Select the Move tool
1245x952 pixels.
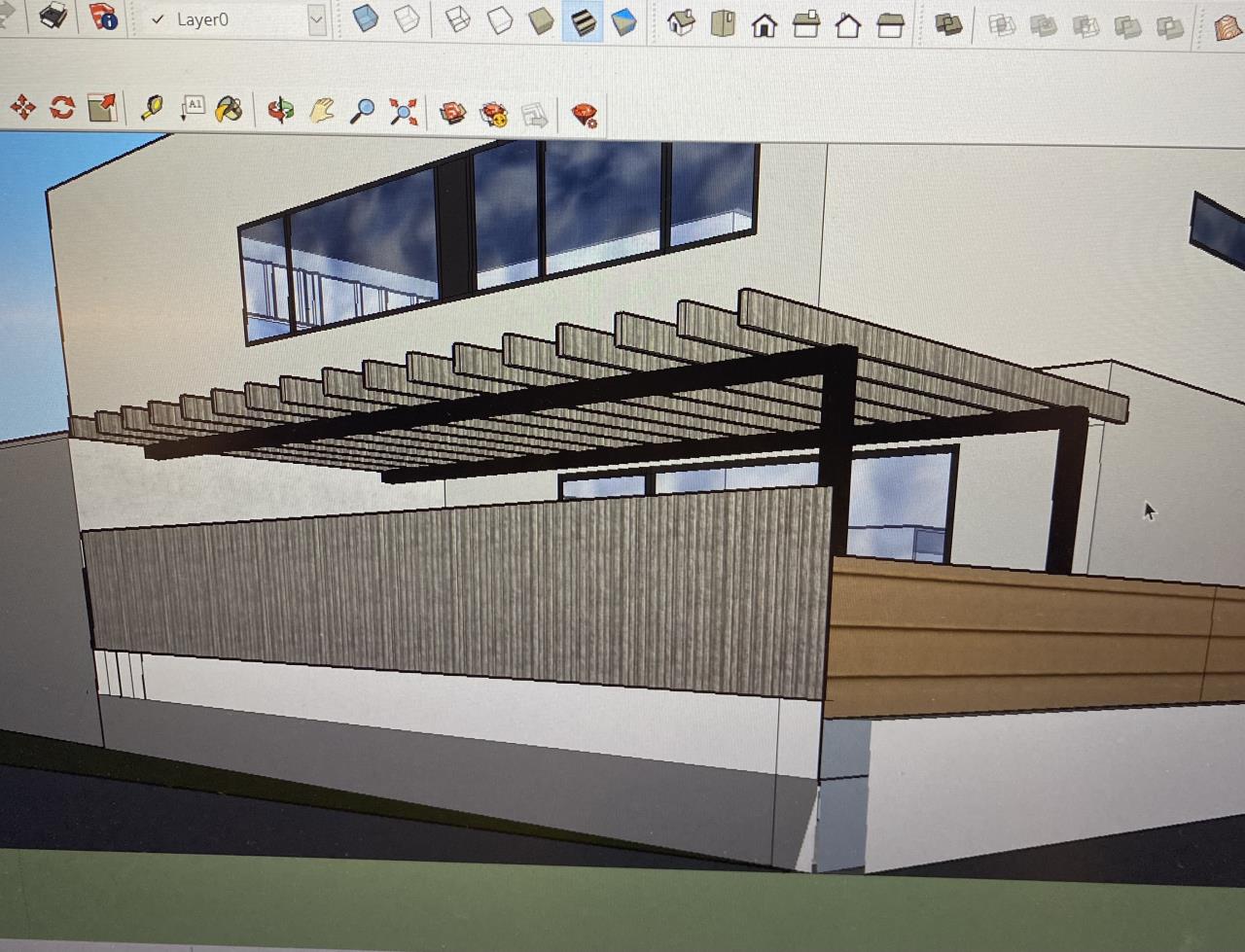tap(22, 107)
